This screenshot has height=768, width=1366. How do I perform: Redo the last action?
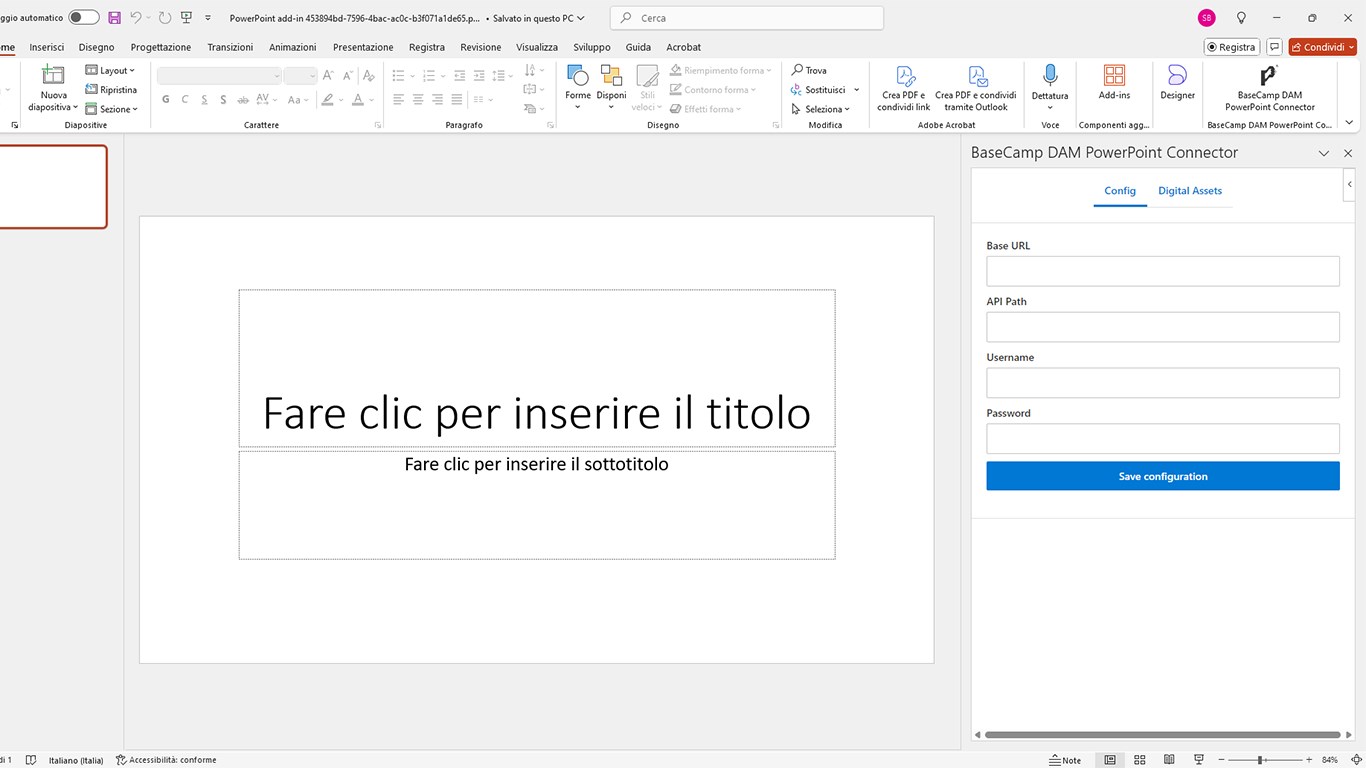[x=164, y=18]
